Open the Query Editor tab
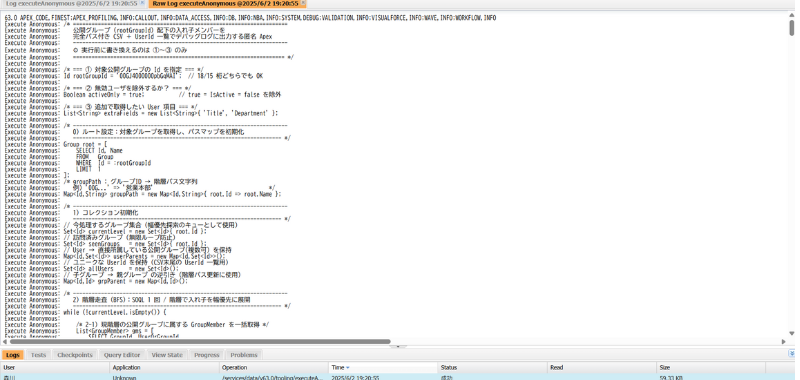Image resolution: width=800 pixels, height=380 pixels. 122,355
